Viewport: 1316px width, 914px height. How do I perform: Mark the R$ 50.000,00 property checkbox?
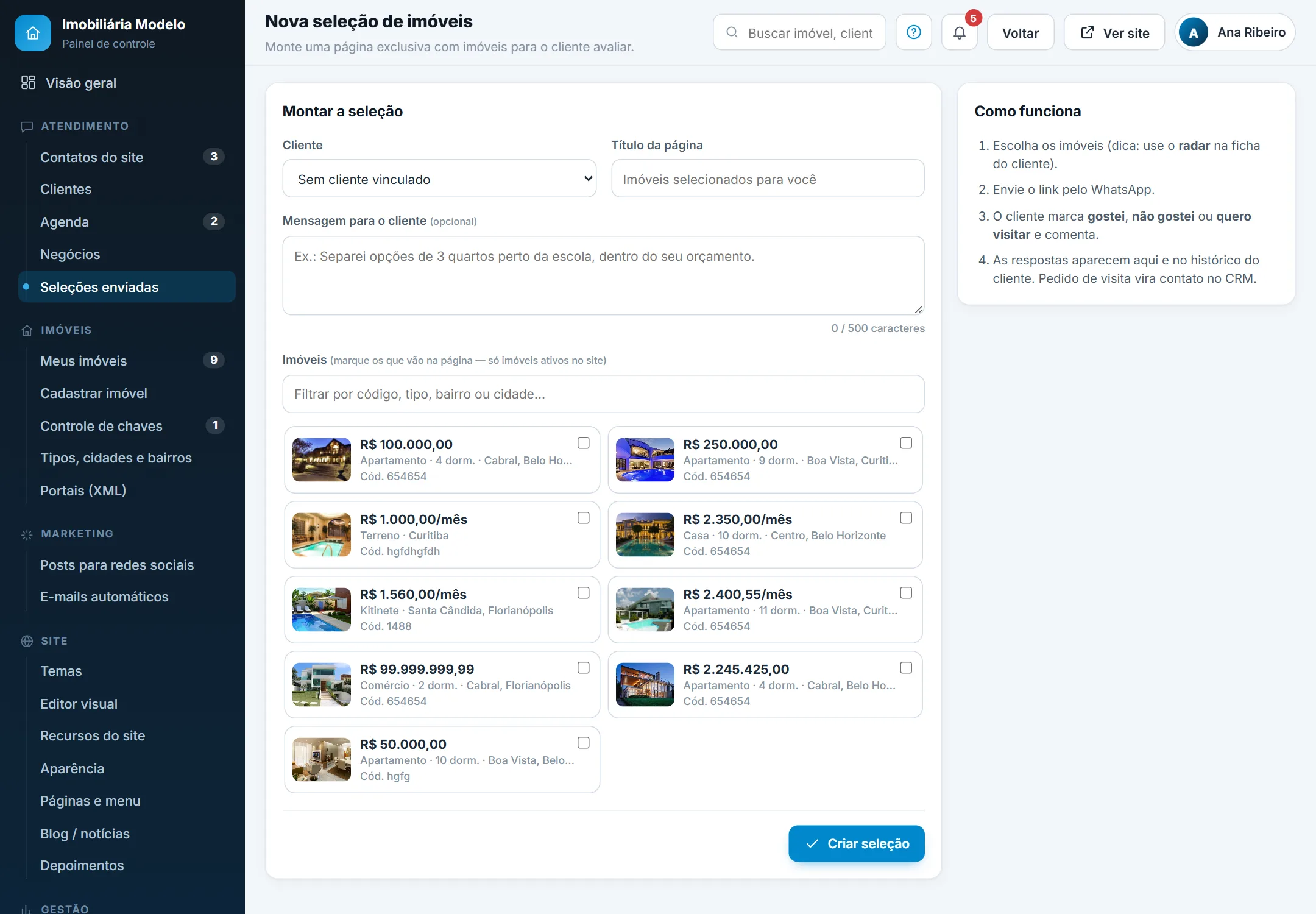click(x=583, y=743)
